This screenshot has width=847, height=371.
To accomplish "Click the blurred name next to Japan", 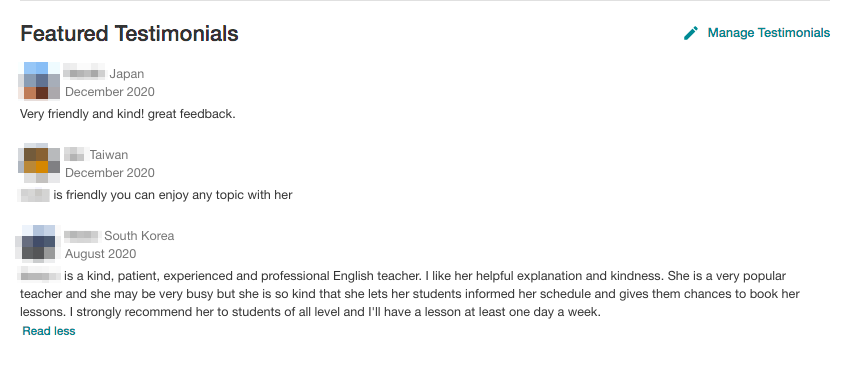I will point(84,72).
